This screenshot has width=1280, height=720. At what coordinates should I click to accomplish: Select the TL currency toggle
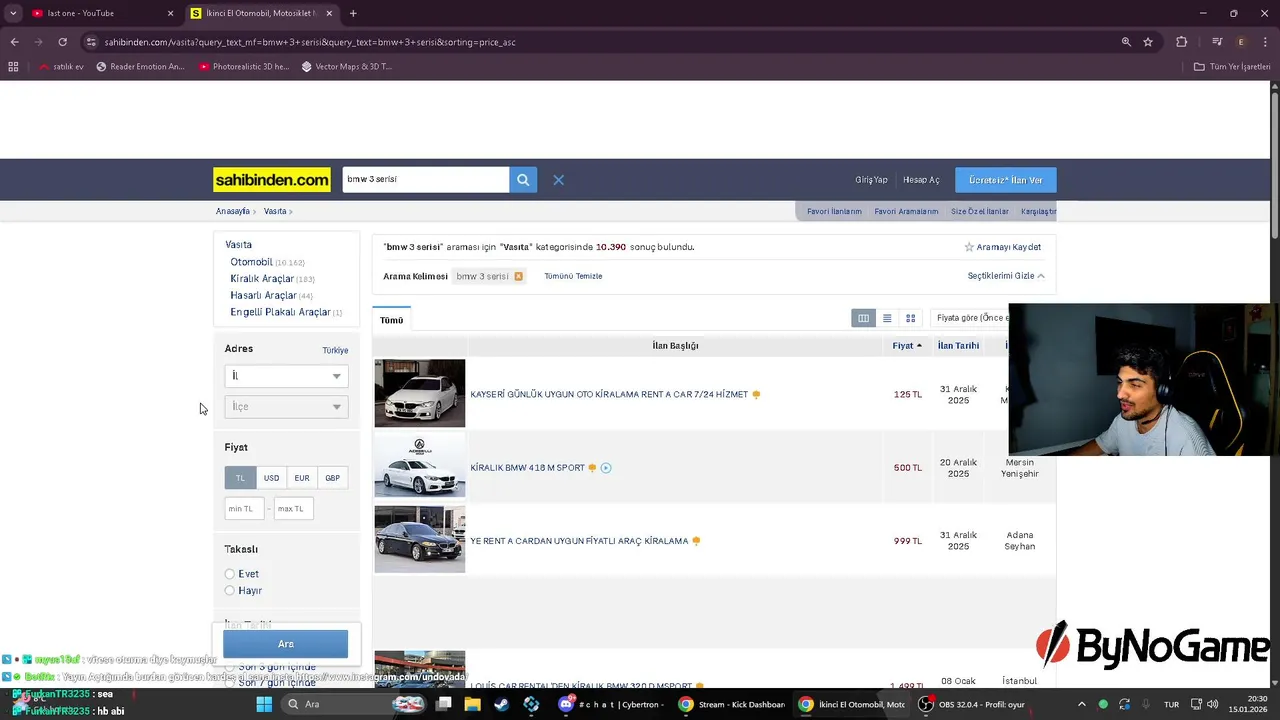[240, 478]
